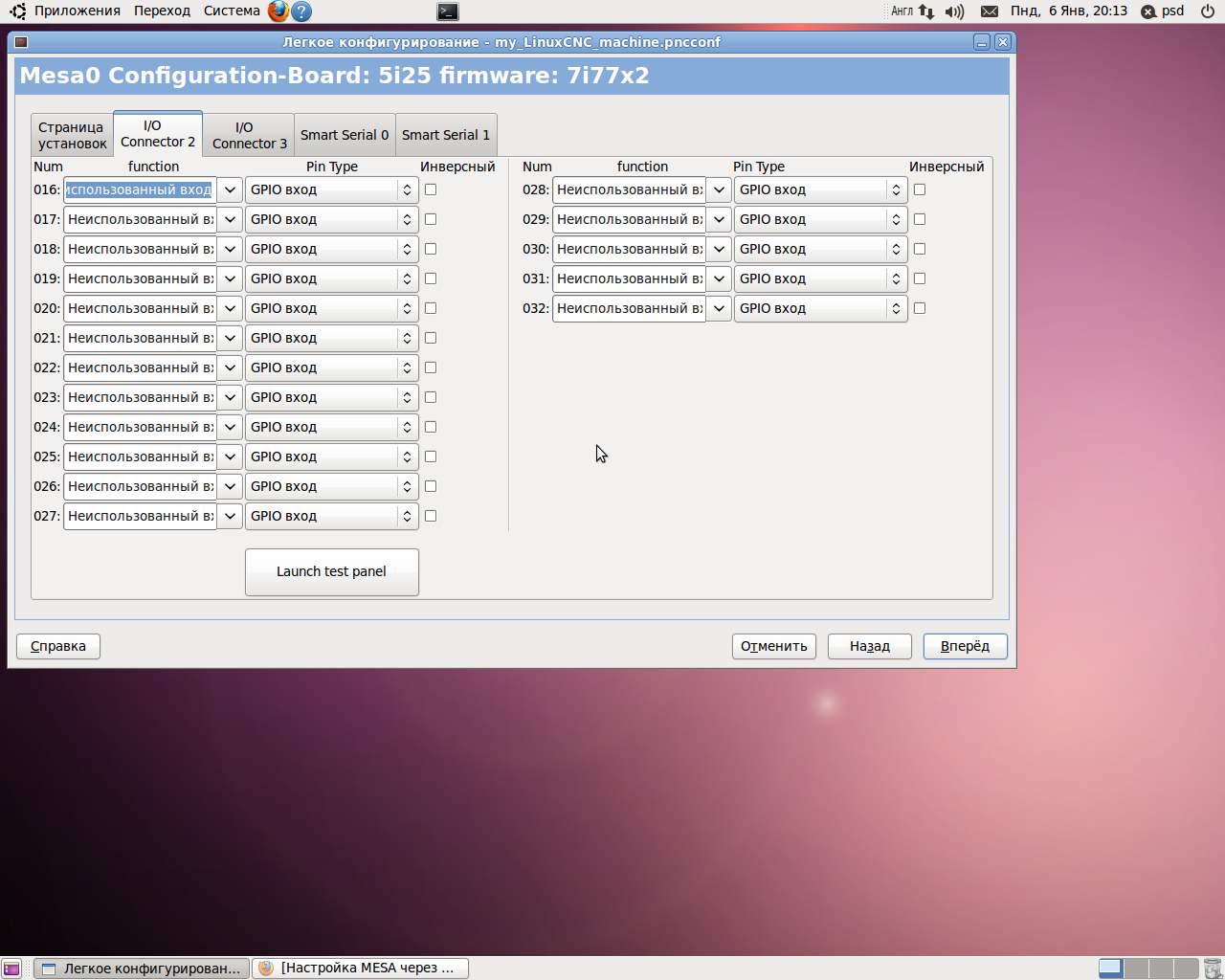Expand the function dropdown arrow for pin 021
This screenshot has height=980, width=1225.
230,338
